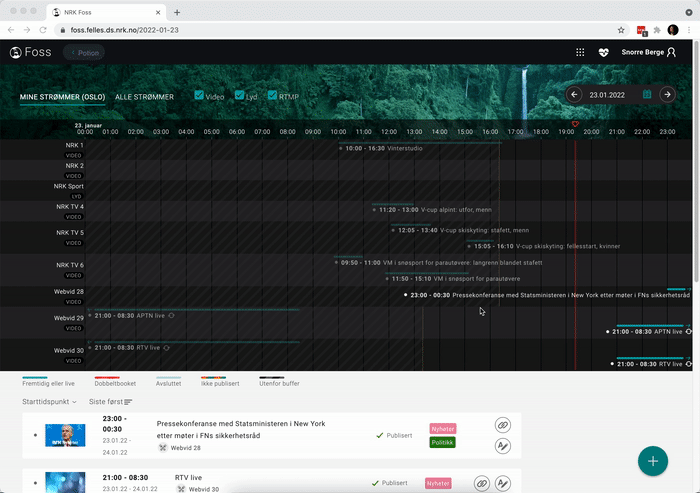The width and height of the screenshot is (700, 493).
Task: Click the NRK red browser extension icon
Action: (x=642, y=30)
